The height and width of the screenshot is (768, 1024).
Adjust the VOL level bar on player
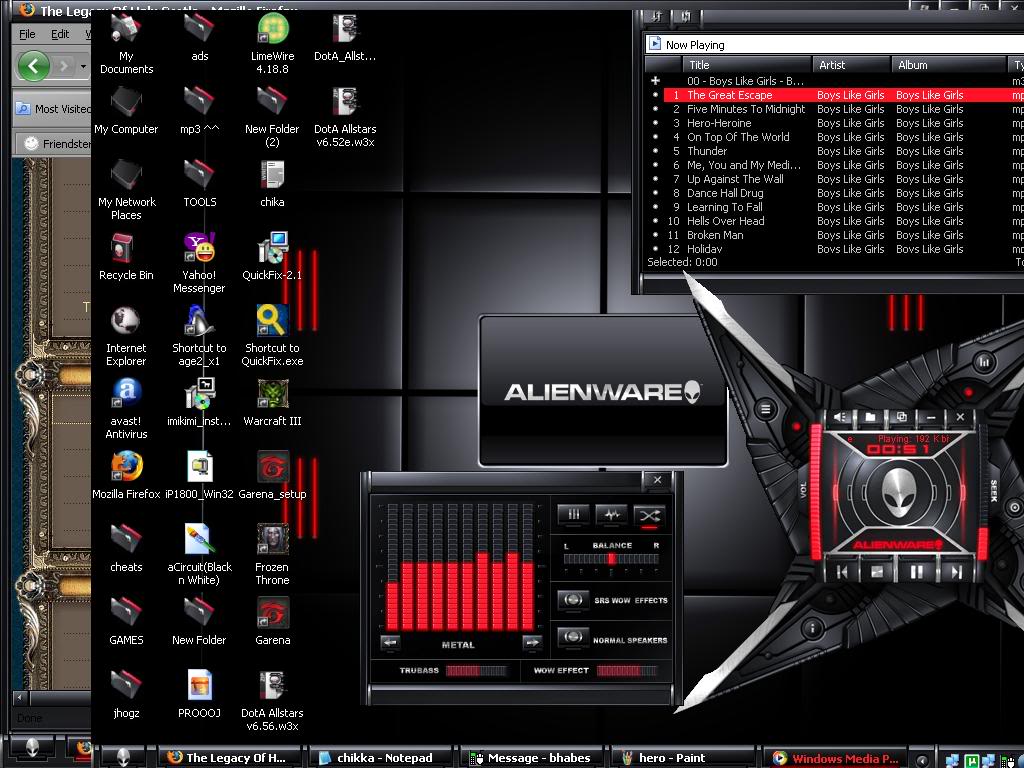tap(816, 492)
